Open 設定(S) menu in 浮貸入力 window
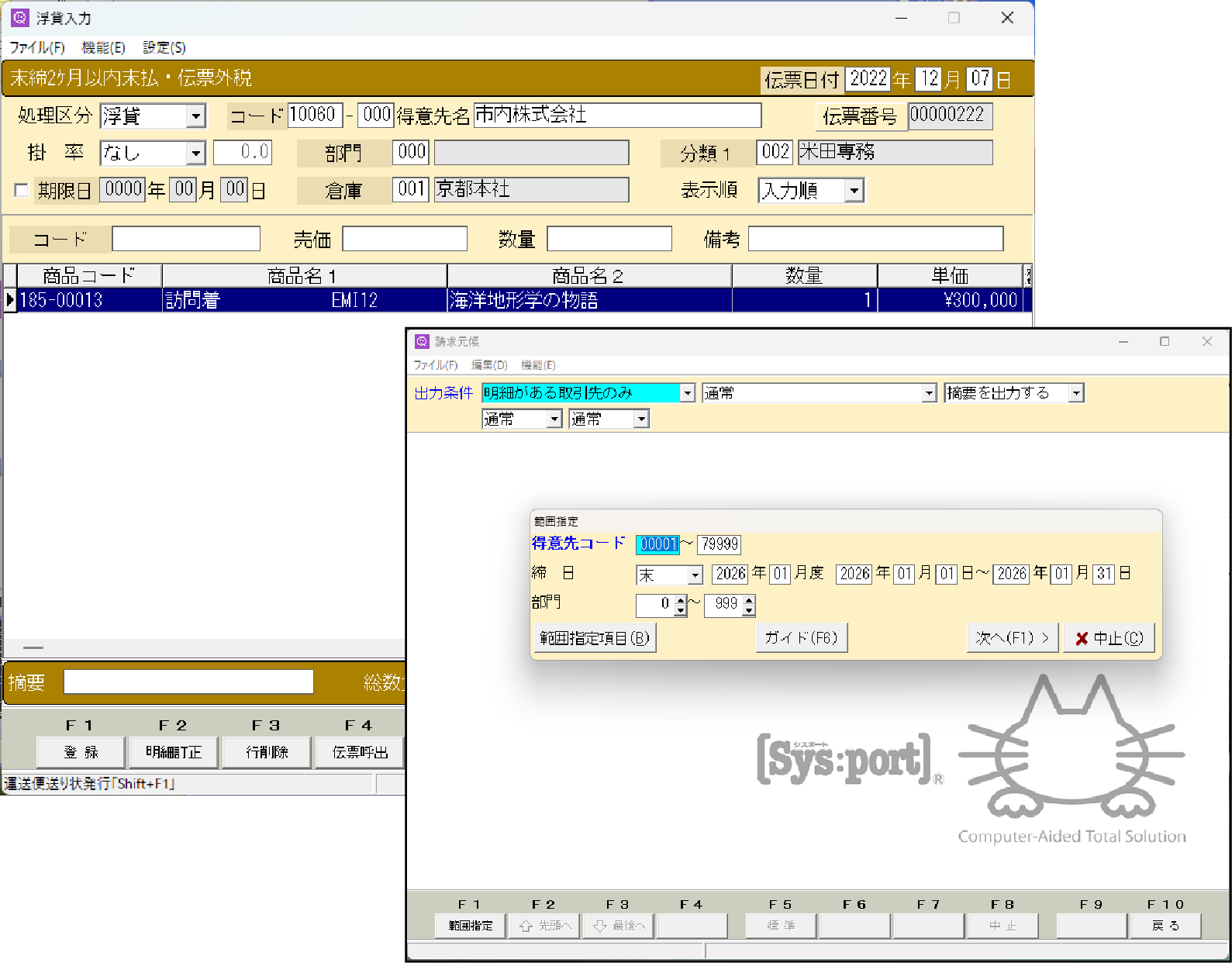Screen dimensions: 1232x963 pos(164,47)
